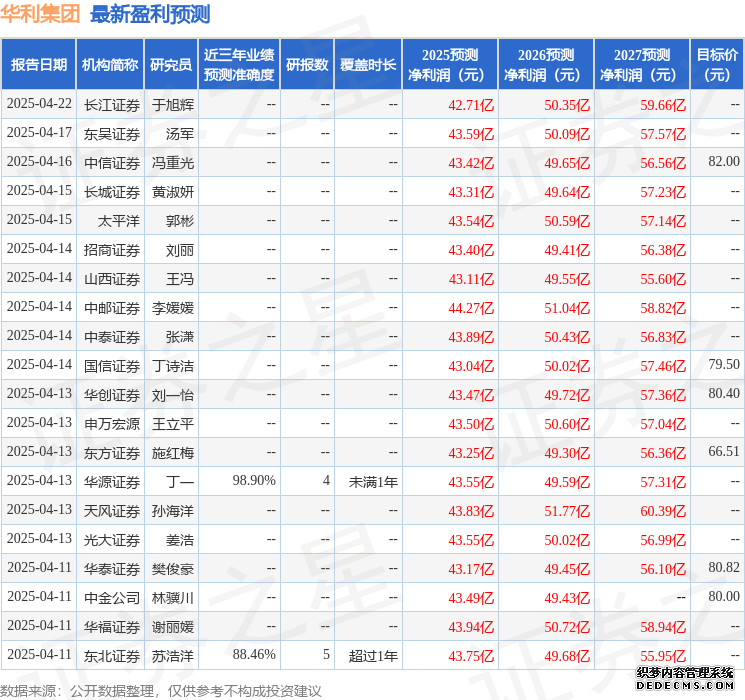Click the 2025-04-22 report date
The image size is (745, 700).
[x=39, y=104]
